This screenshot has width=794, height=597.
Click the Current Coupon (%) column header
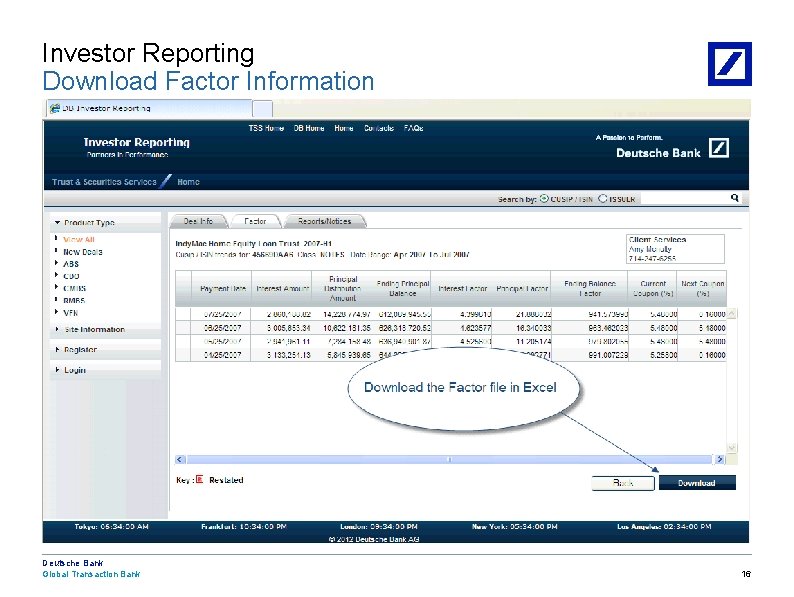pyautogui.click(x=653, y=289)
